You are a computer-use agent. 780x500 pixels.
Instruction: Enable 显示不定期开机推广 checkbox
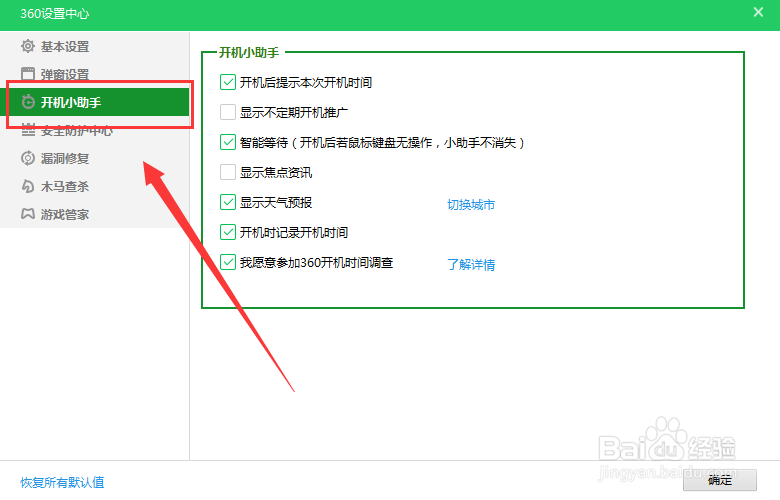(x=228, y=112)
